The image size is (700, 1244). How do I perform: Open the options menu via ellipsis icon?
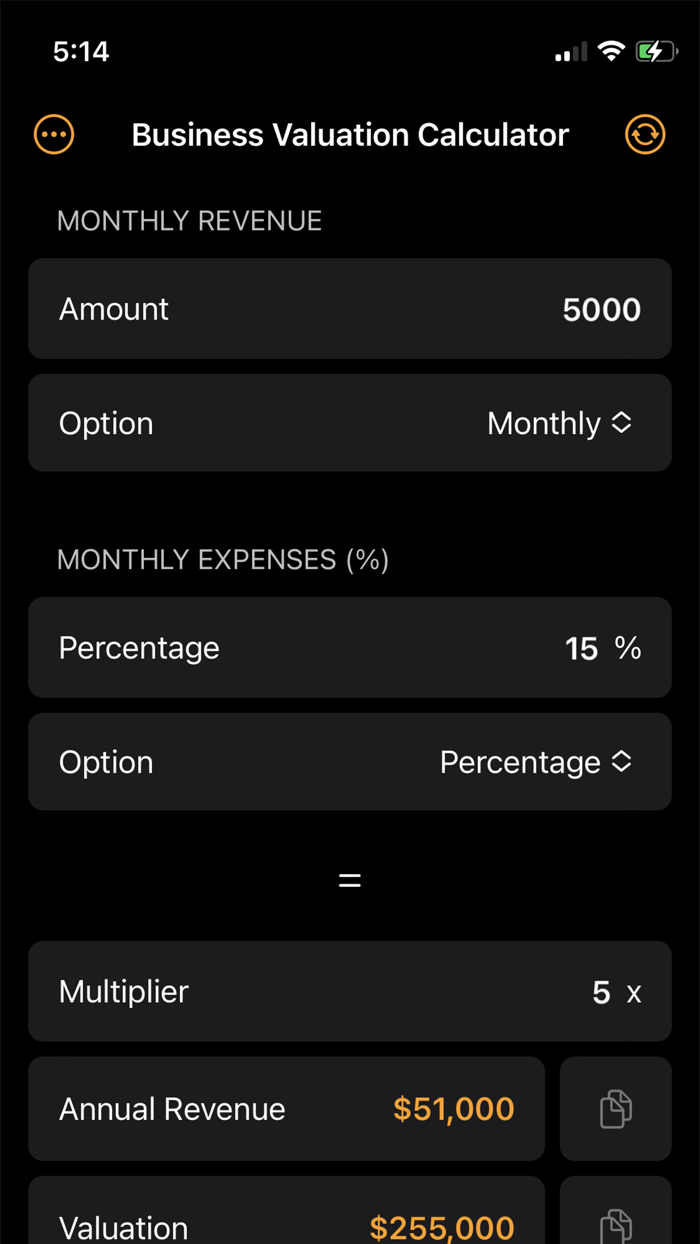(x=53, y=134)
